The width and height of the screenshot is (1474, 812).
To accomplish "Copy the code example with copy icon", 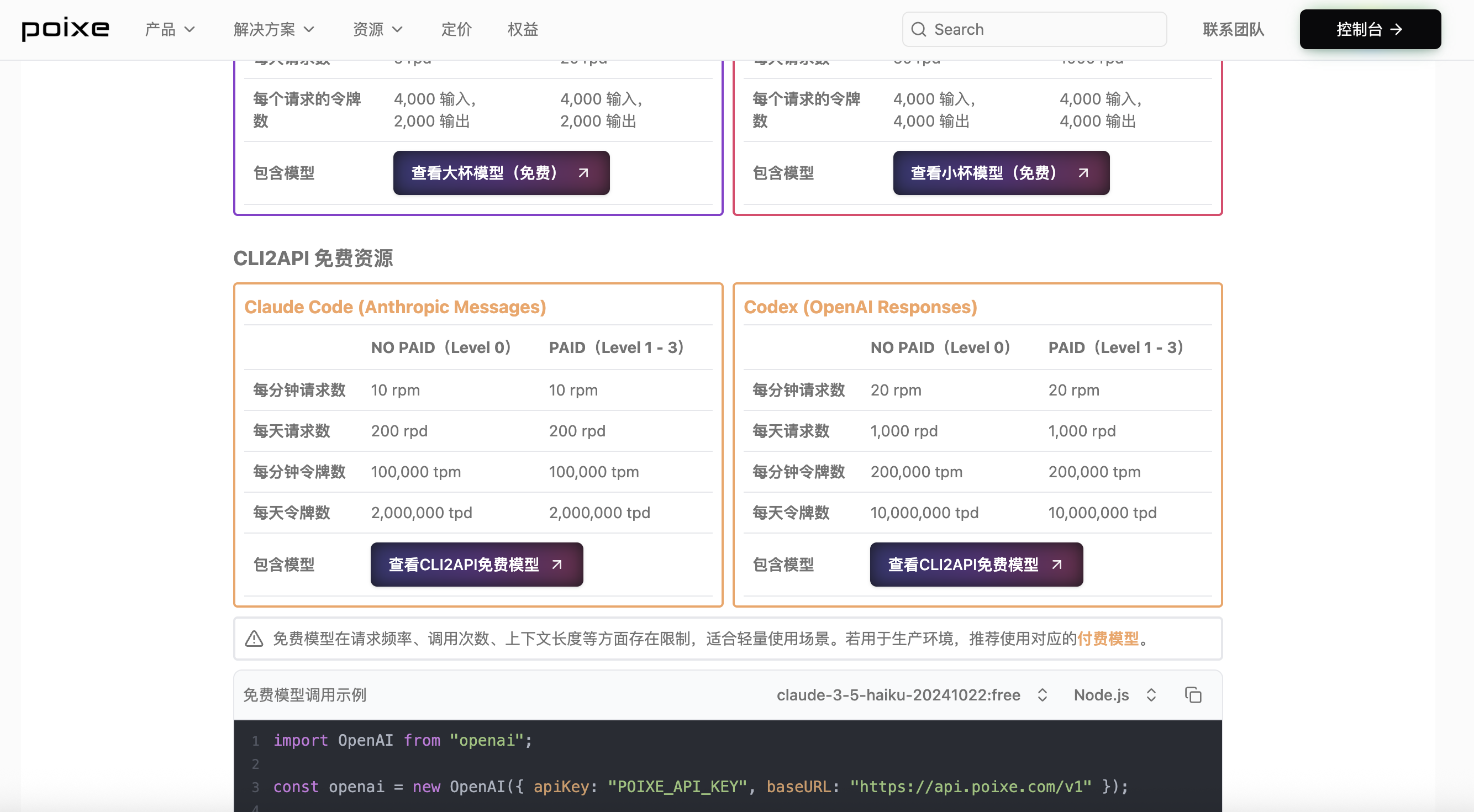I will (x=1192, y=695).
